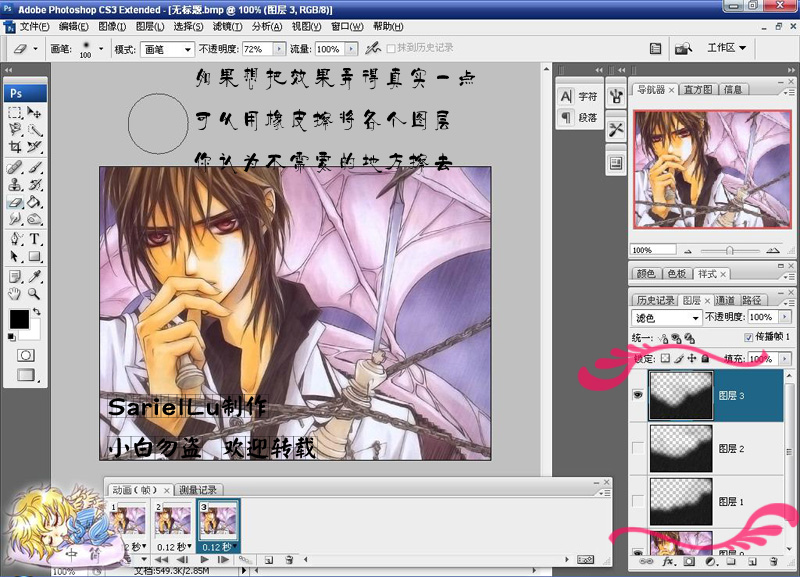Screen dimensions: 800x577
Task: Show layer 图层 1 visibility box
Action: pos(638,501)
